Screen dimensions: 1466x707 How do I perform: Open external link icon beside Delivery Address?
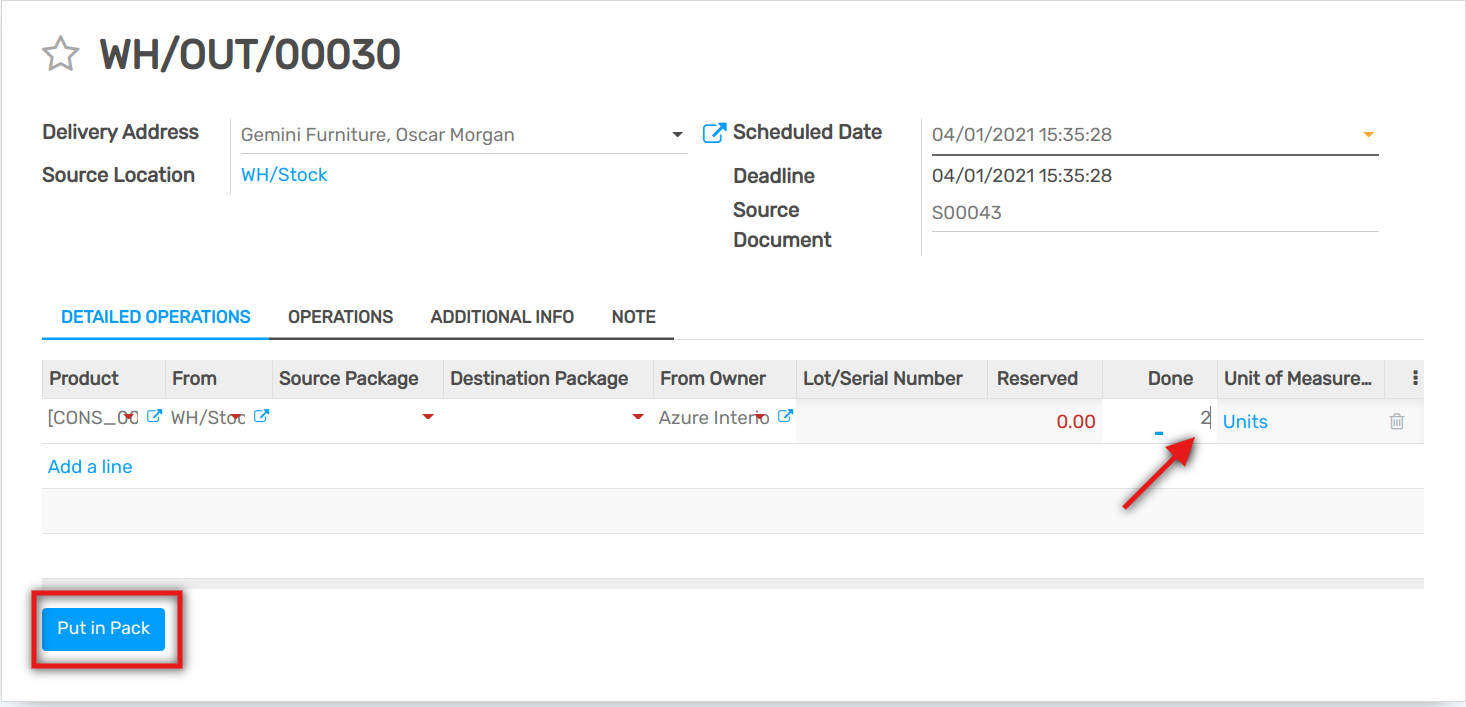(x=714, y=133)
